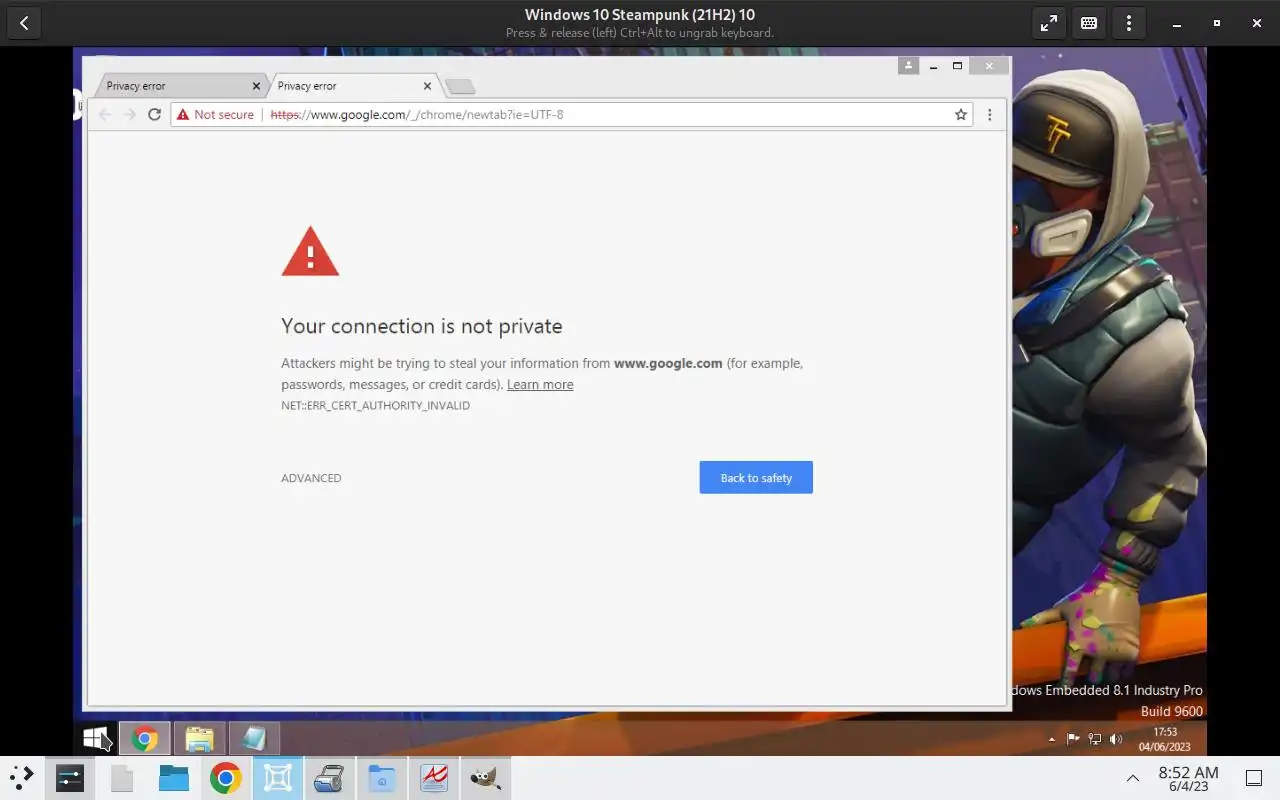The image size is (1280, 800).
Task: Open a new tab in Chrome
Action: click(x=460, y=87)
